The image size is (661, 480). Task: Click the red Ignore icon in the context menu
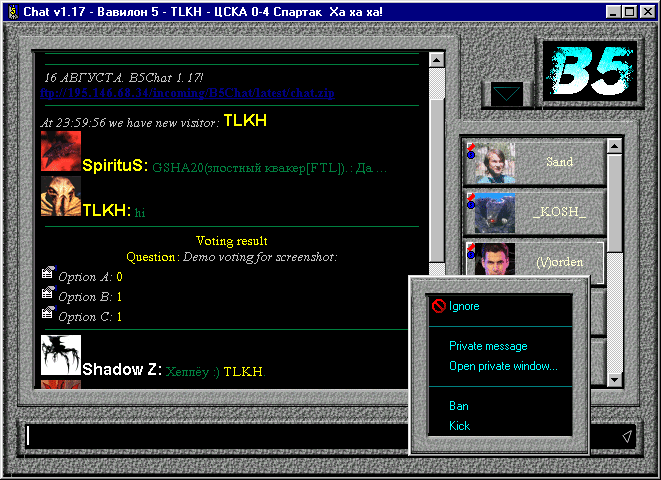[438, 306]
